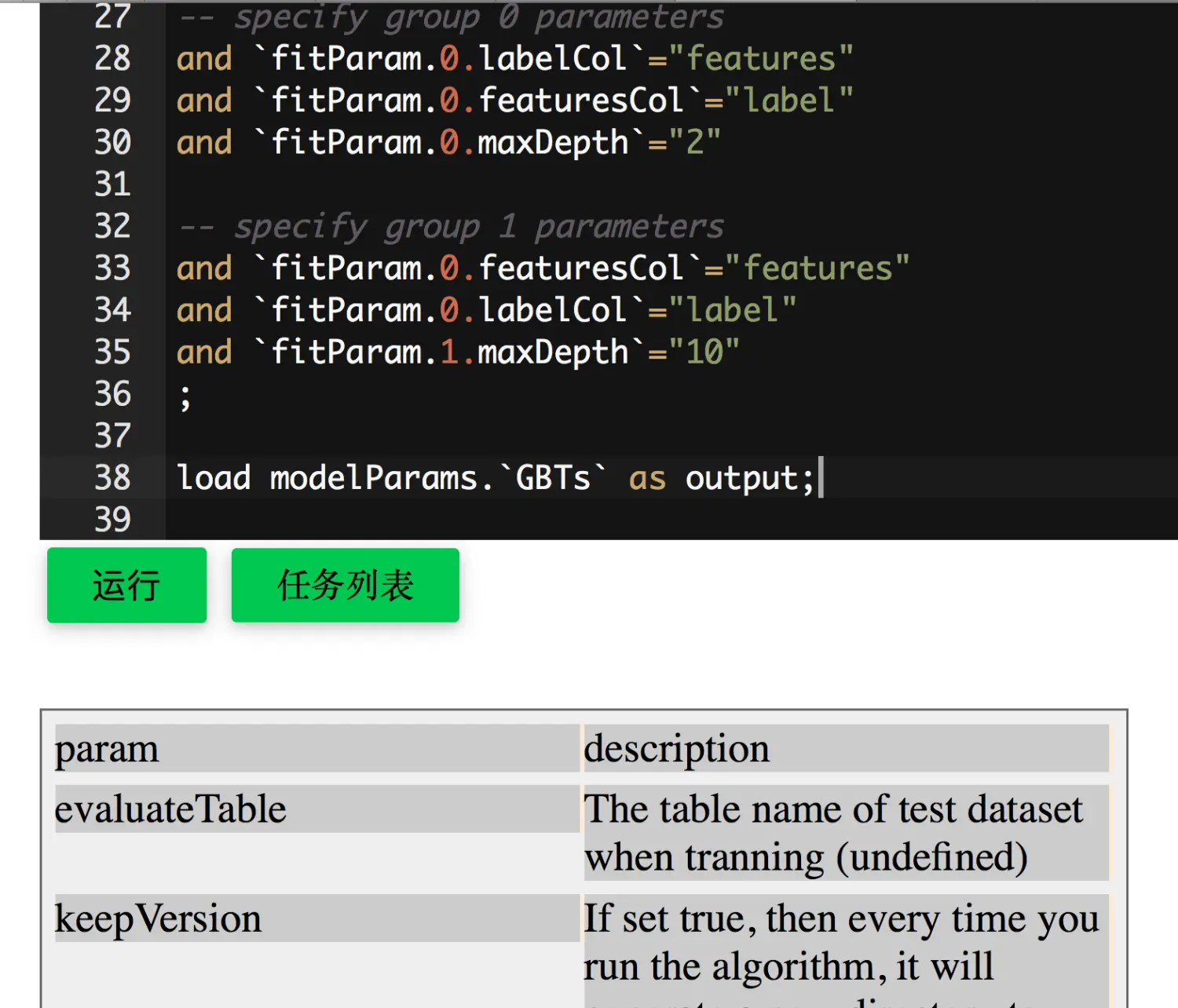Click line 34 labelCol label code

(x=486, y=310)
